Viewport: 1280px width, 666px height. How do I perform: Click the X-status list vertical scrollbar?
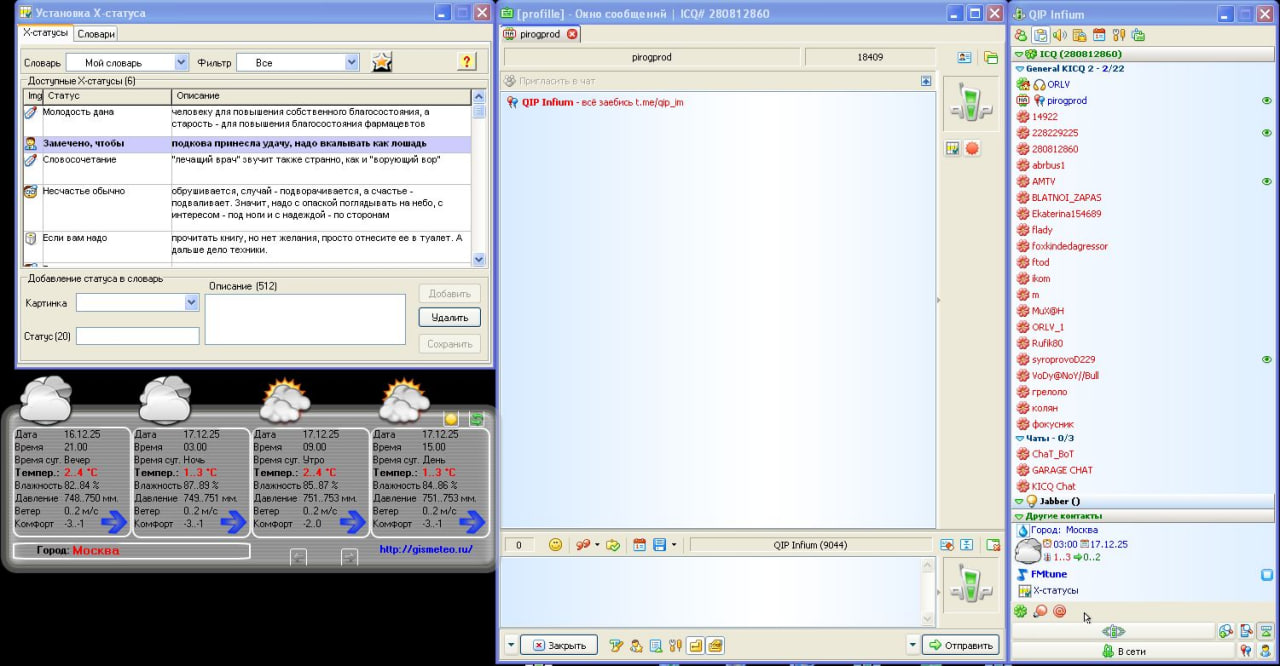(478, 180)
